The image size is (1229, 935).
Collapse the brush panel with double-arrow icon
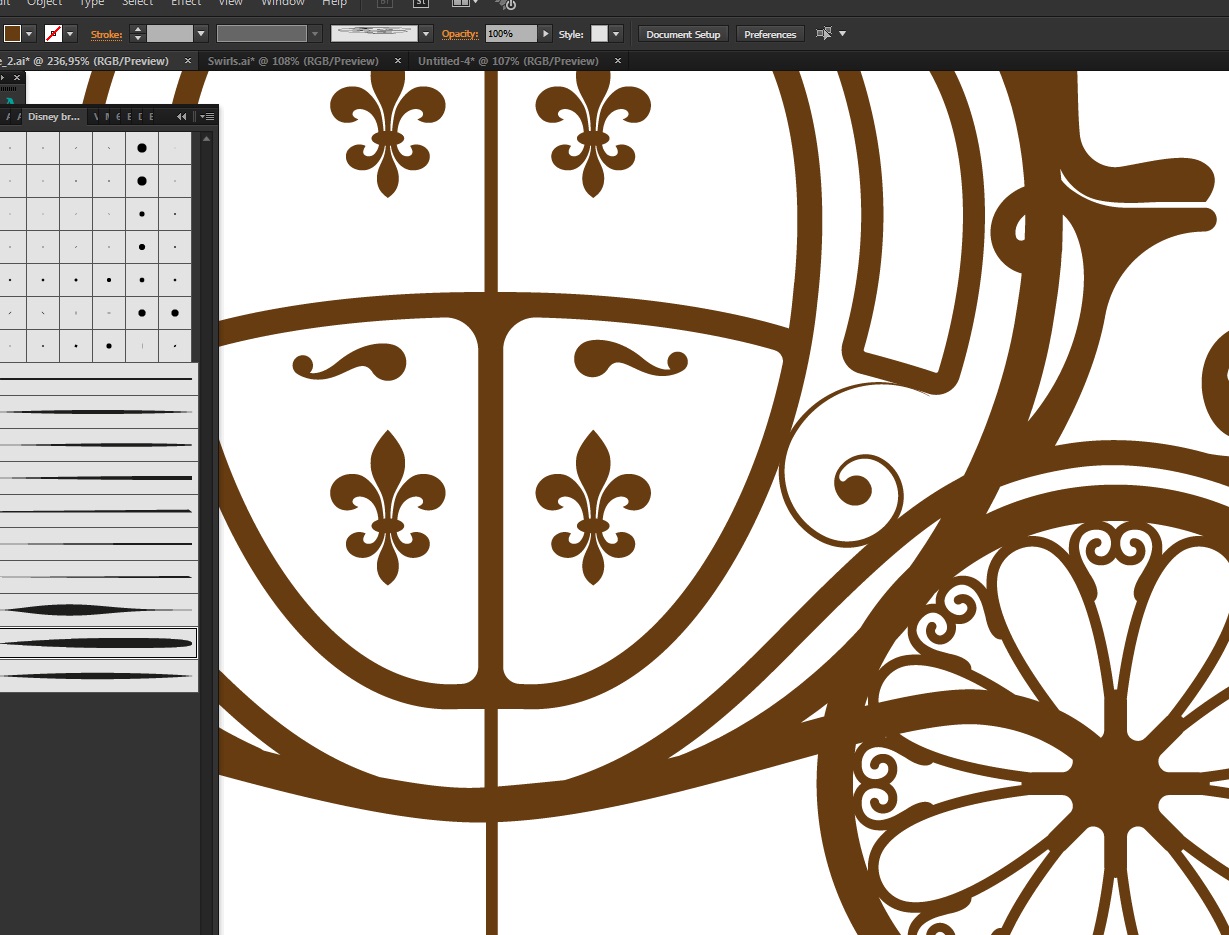182,117
